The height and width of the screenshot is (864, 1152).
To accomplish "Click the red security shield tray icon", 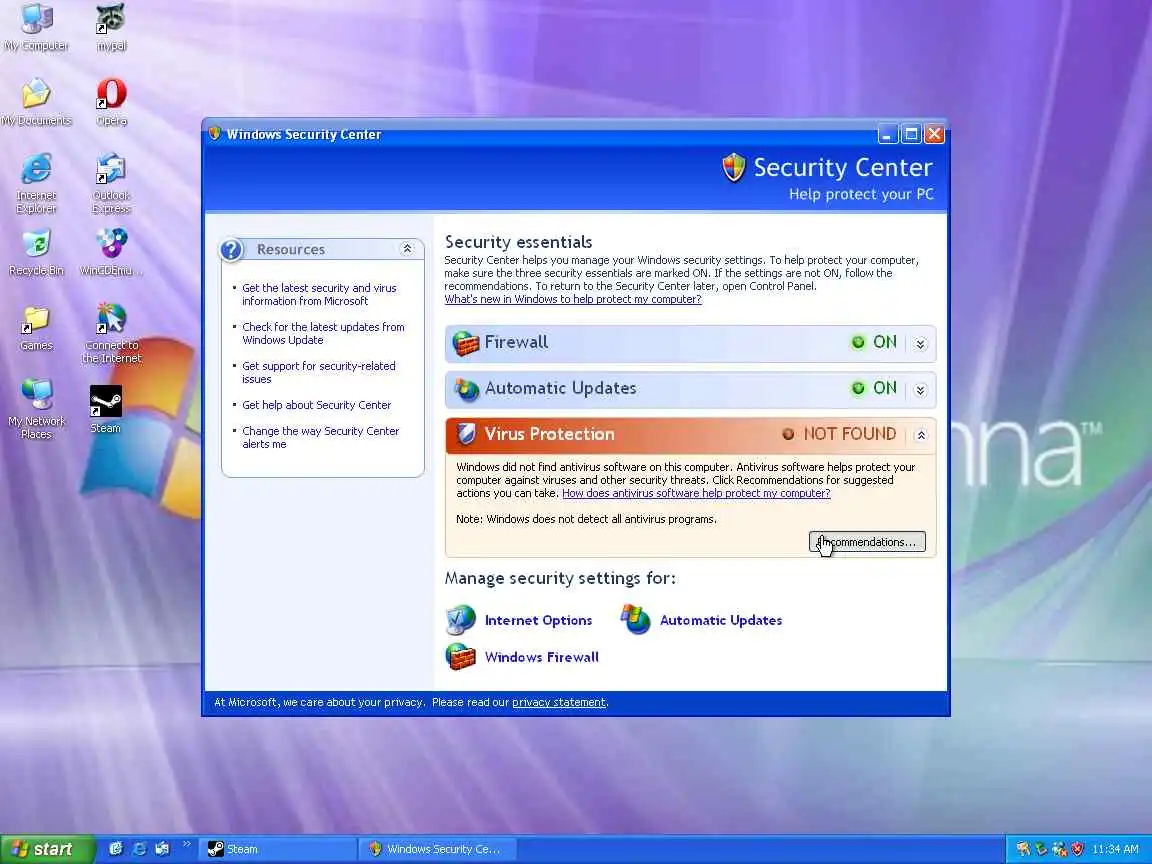I will pyautogui.click(x=1077, y=849).
